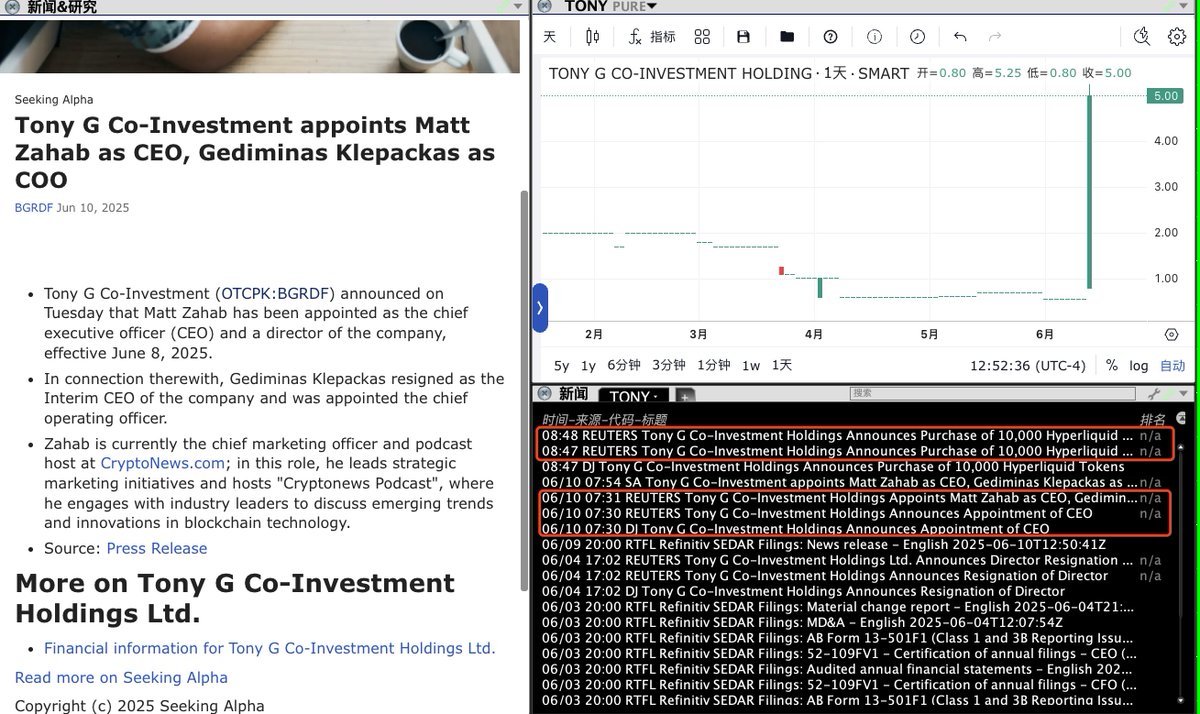This screenshot has height=714, width=1200.
Task: Open 08:47 DJ Hyperliquid Tokens purchase headline
Action: [833, 467]
